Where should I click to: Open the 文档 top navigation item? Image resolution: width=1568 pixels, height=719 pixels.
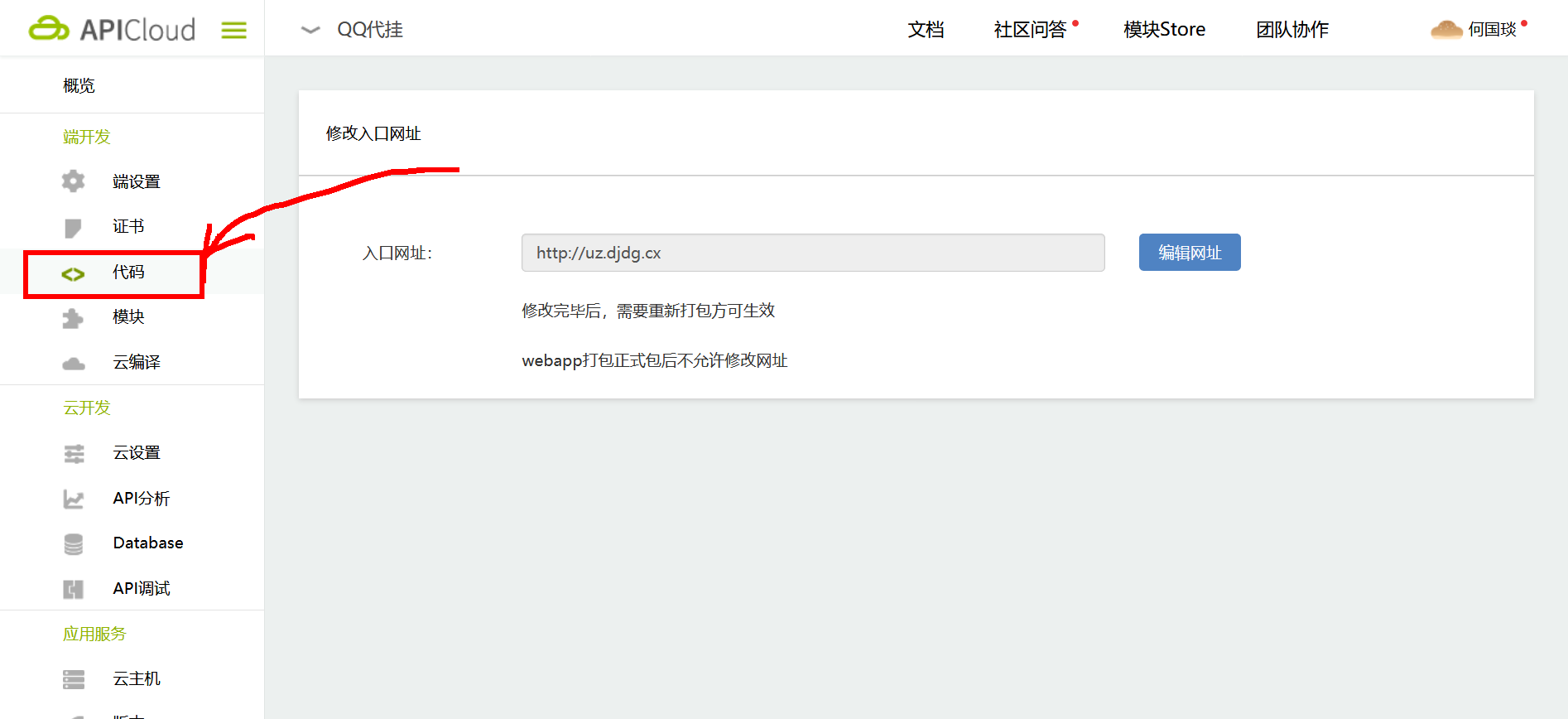pos(926,30)
